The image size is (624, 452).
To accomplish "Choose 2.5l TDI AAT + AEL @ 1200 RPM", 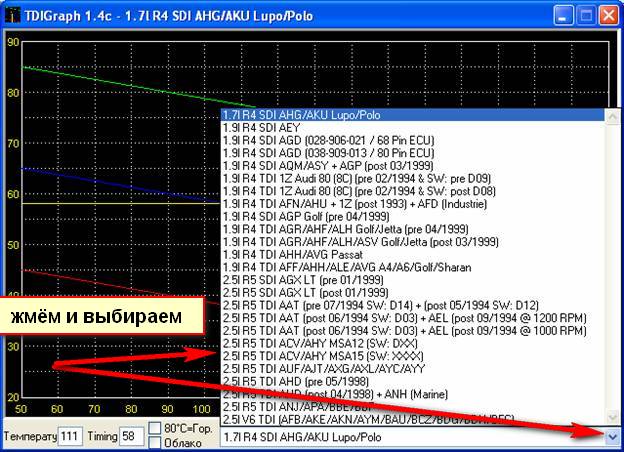I will (412, 318).
